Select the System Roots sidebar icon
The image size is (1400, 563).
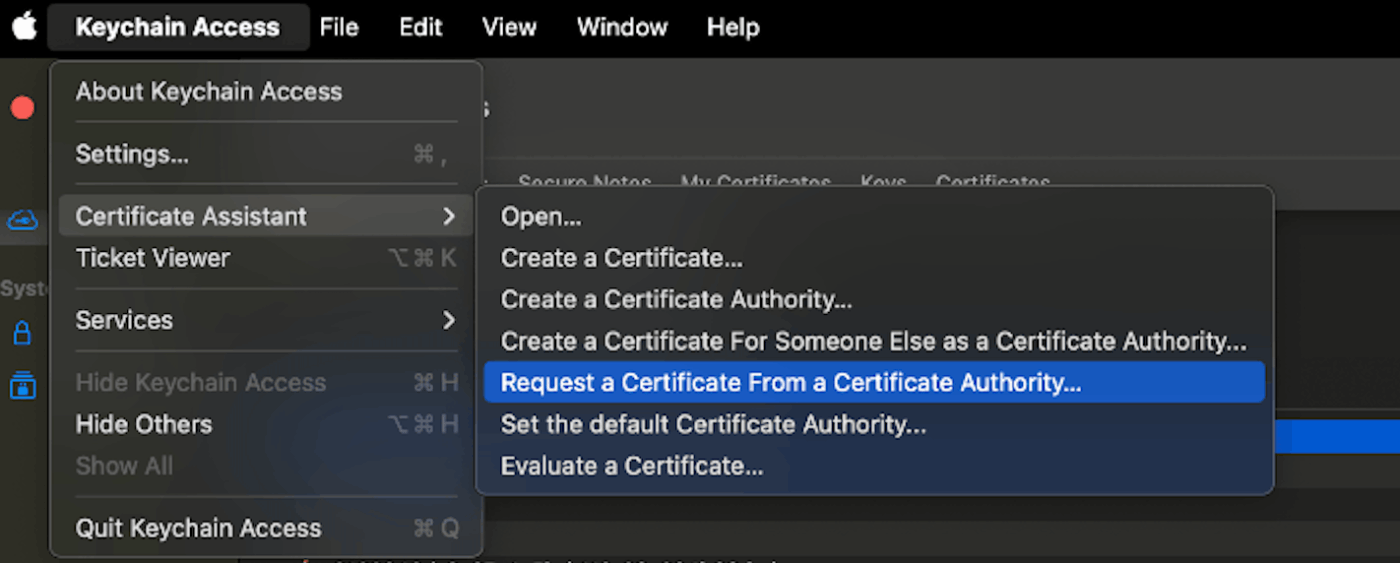coord(22,385)
